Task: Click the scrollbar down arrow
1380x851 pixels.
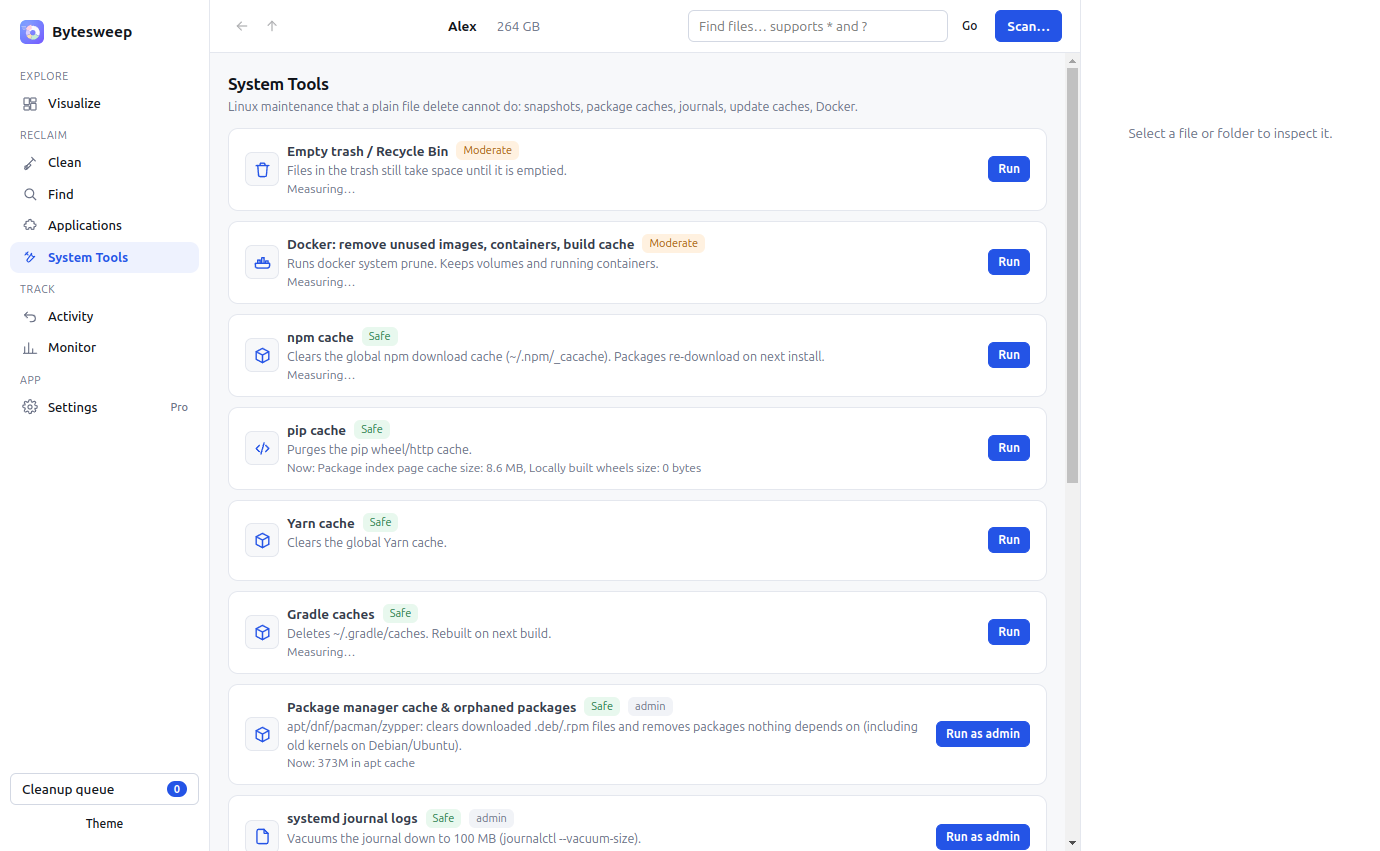Action: tap(1073, 843)
